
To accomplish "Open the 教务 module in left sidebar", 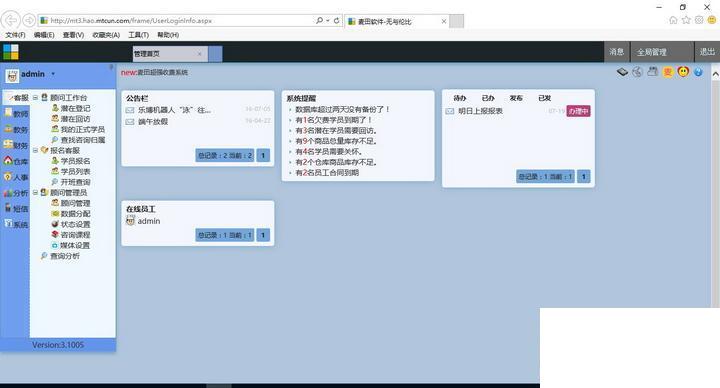I will [x=17, y=129].
